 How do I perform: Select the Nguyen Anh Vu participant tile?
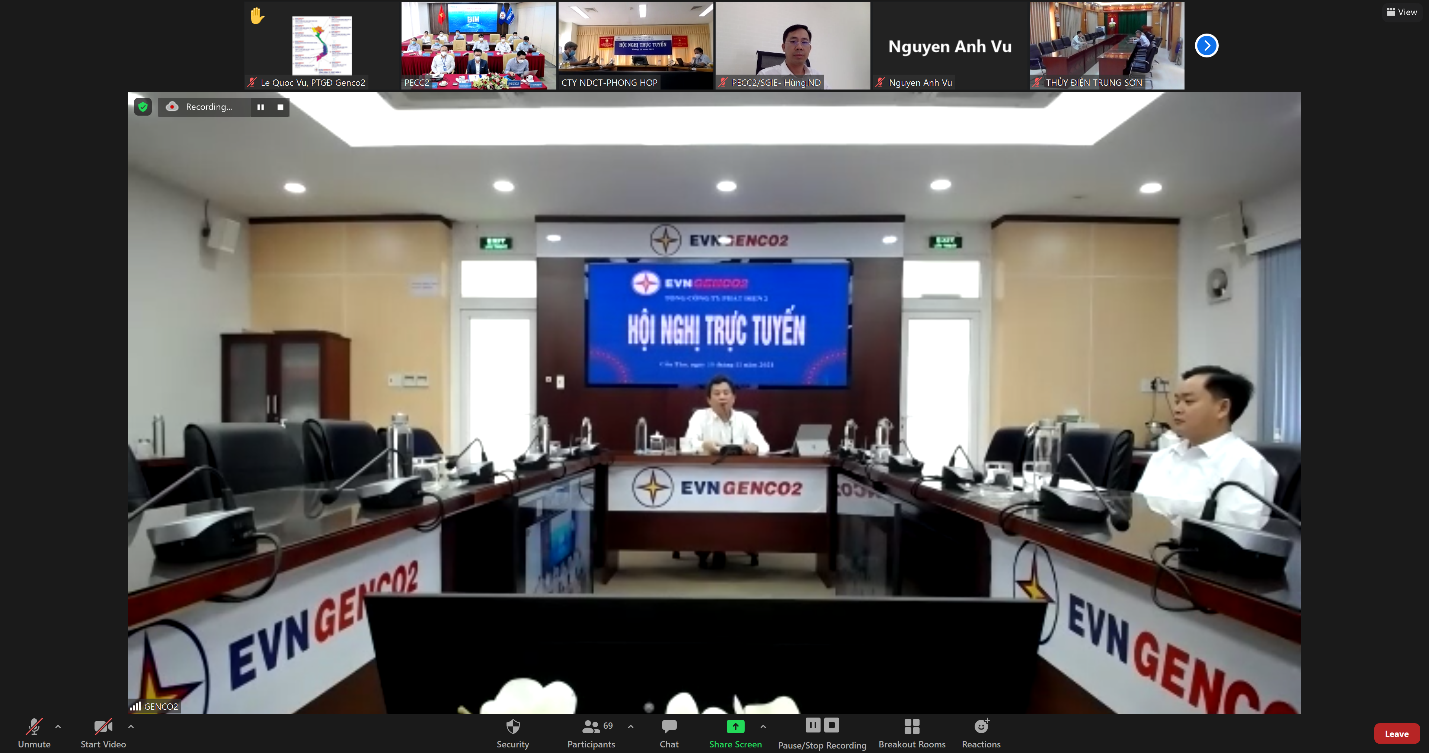point(949,46)
